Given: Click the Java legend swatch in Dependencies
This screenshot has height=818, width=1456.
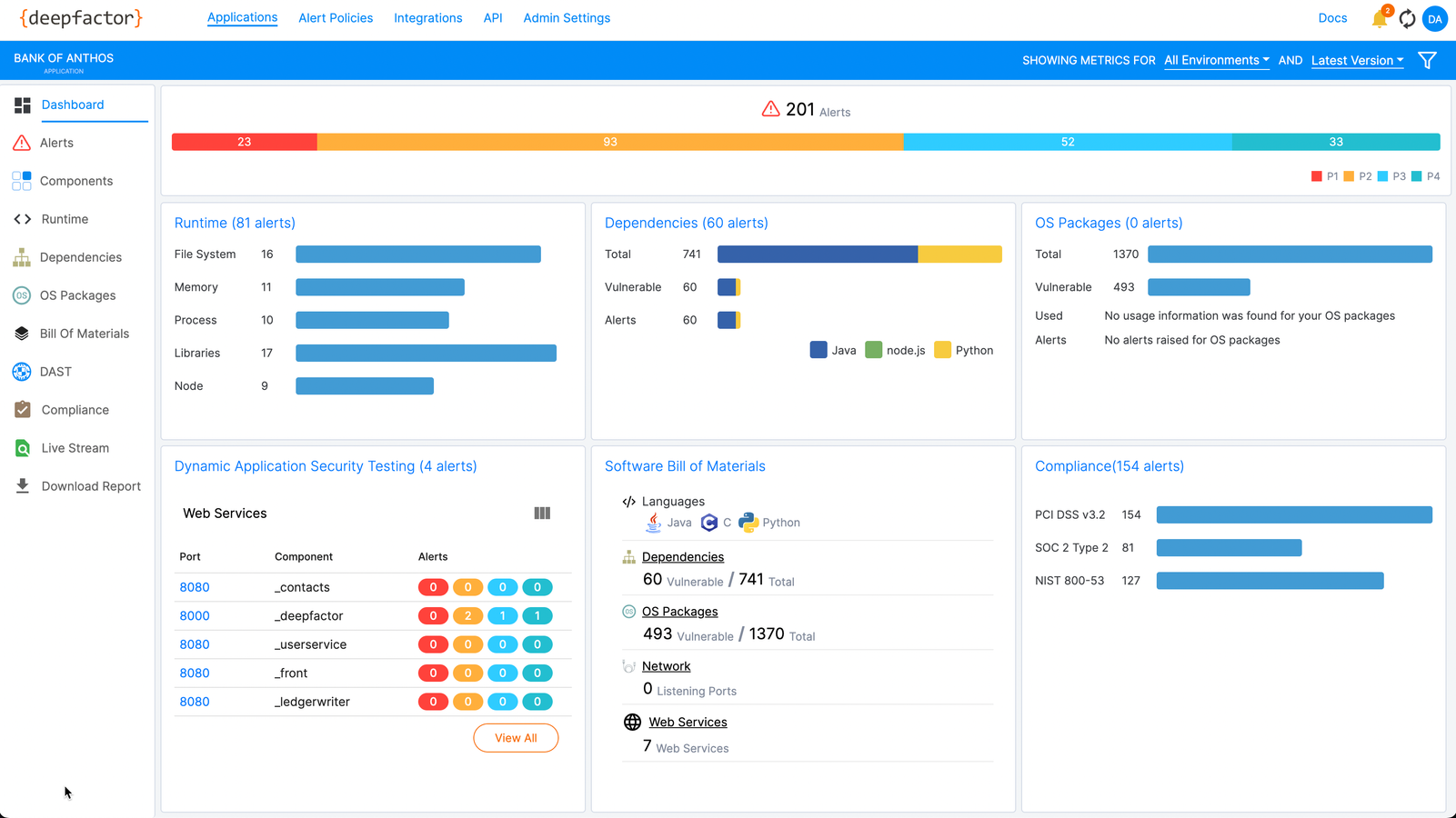Looking at the screenshot, I should [818, 350].
